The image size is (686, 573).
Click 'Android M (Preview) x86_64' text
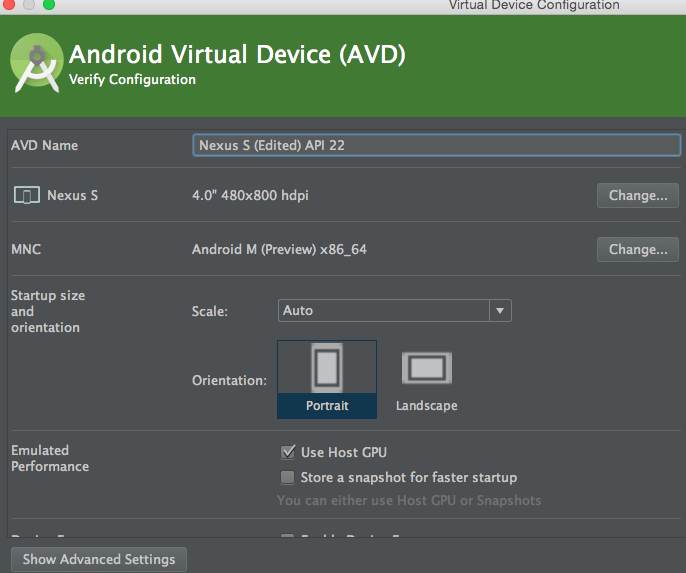(x=279, y=249)
